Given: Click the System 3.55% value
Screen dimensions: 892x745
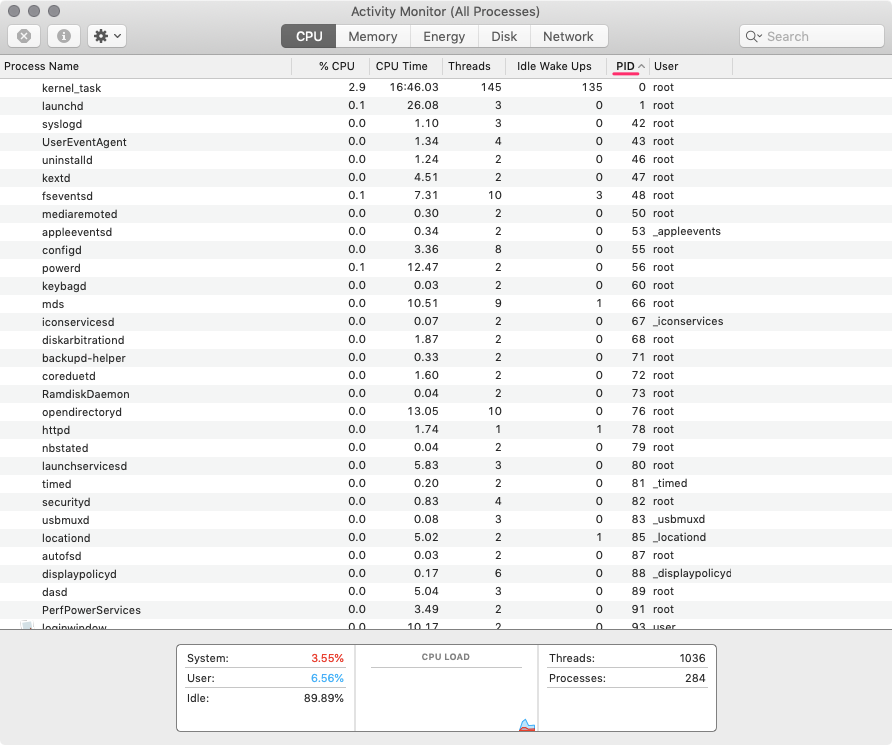Looking at the screenshot, I should click(327, 658).
